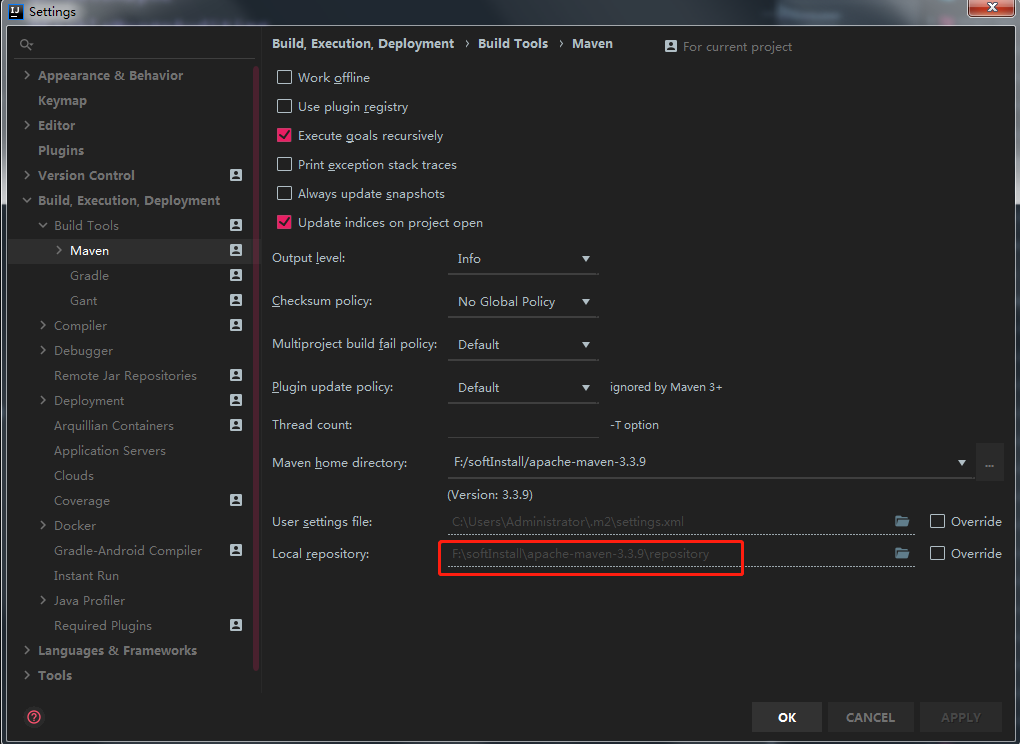This screenshot has height=744, width=1020.
Task: Enable Work offline checkbox
Action: pos(284,77)
